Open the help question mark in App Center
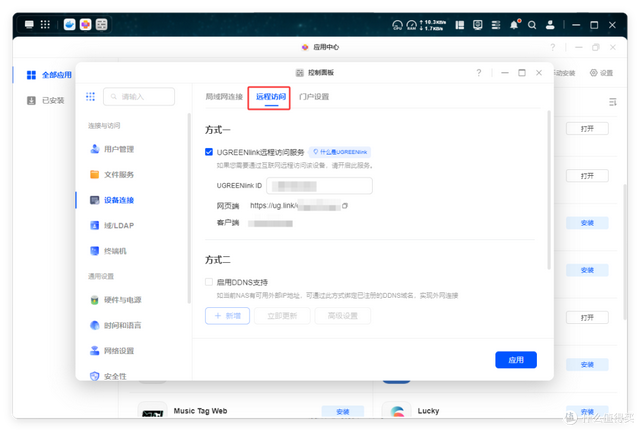The width and height of the screenshot is (640, 431). 553,47
